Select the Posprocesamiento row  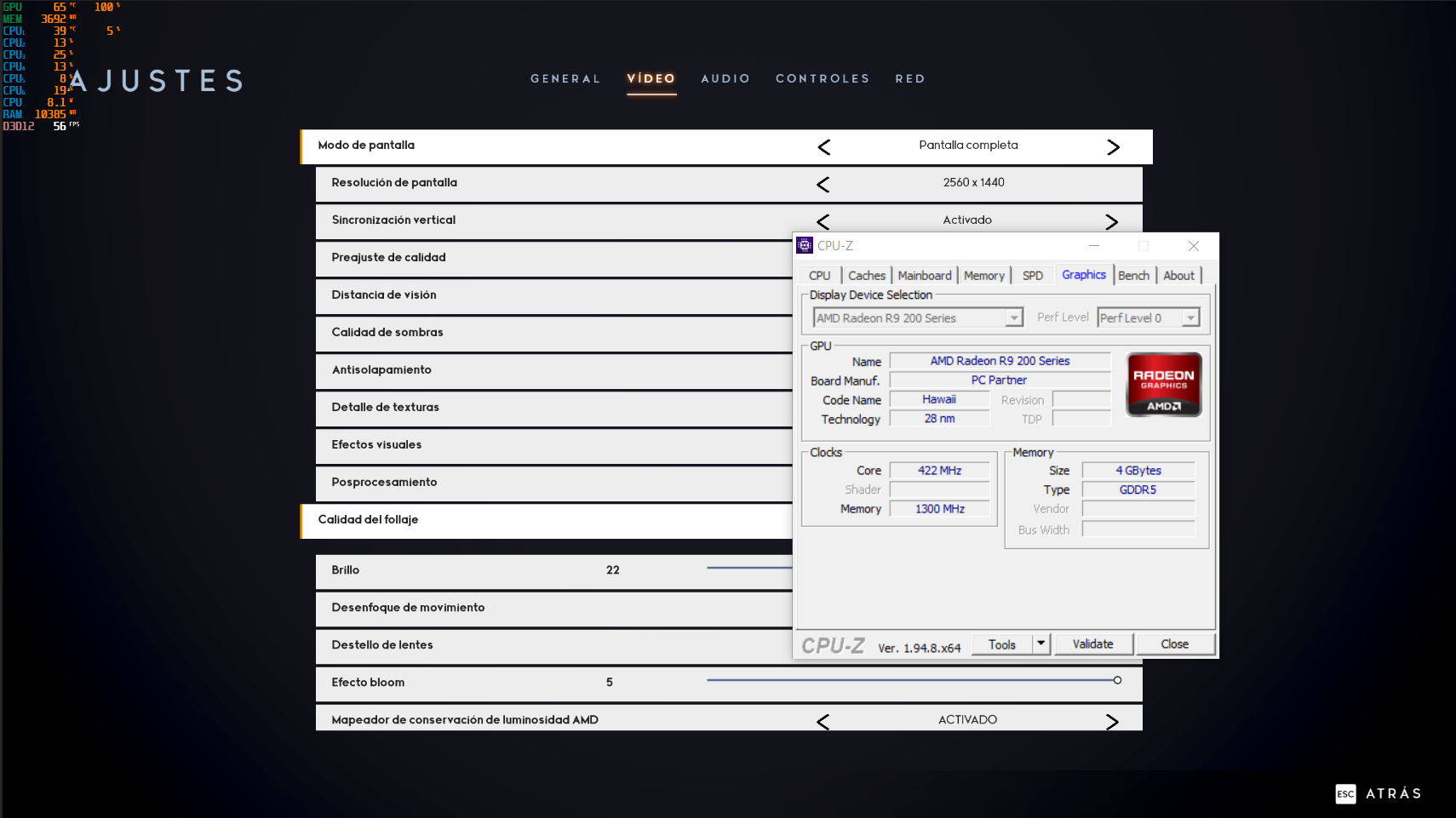pos(553,483)
